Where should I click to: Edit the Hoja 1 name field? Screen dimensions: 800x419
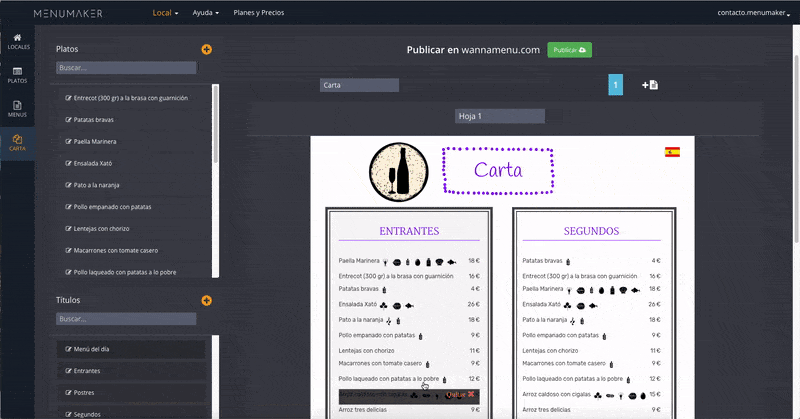[500, 116]
